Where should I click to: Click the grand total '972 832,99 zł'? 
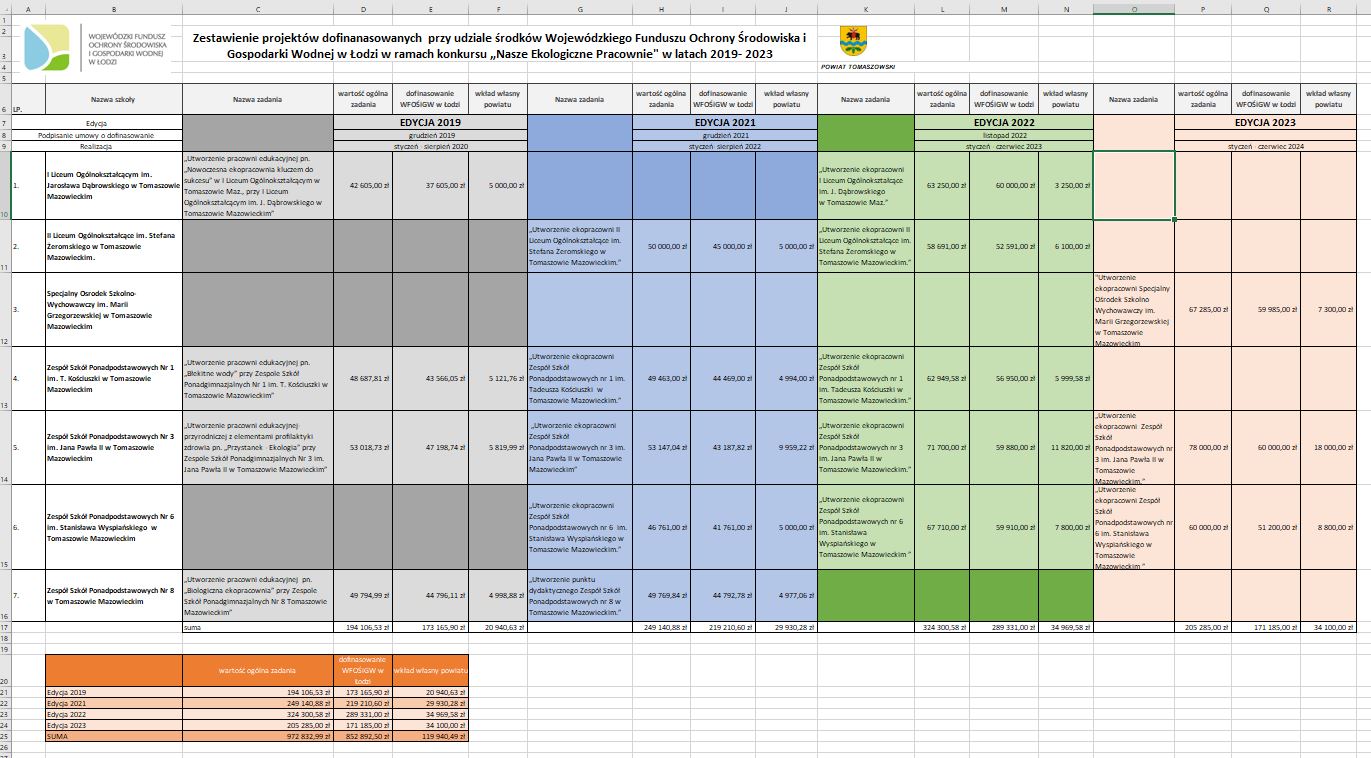pos(258,736)
